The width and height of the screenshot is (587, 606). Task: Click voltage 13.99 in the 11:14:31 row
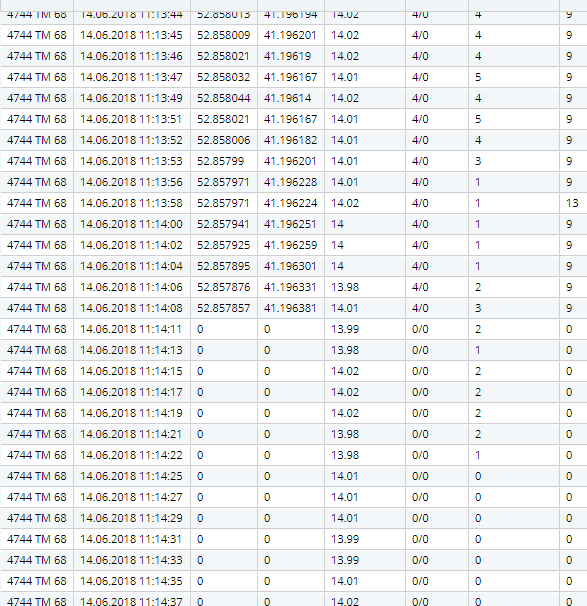[x=345, y=539]
